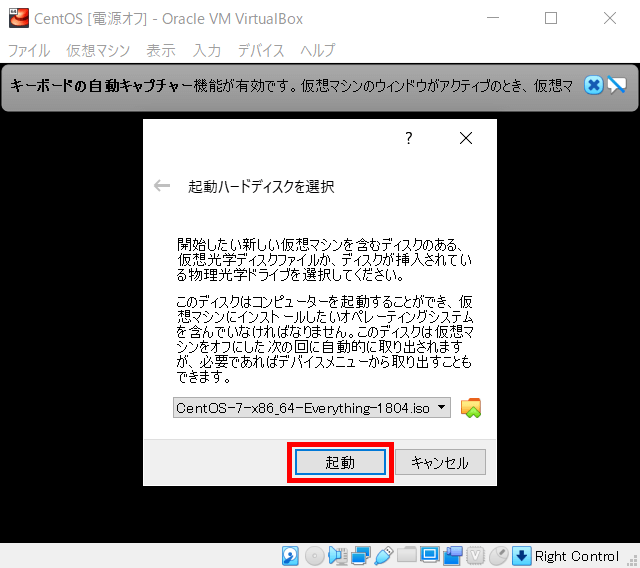This screenshot has height=568, width=640.
Task: Click the host key arrow icon
Action: (522, 556)
